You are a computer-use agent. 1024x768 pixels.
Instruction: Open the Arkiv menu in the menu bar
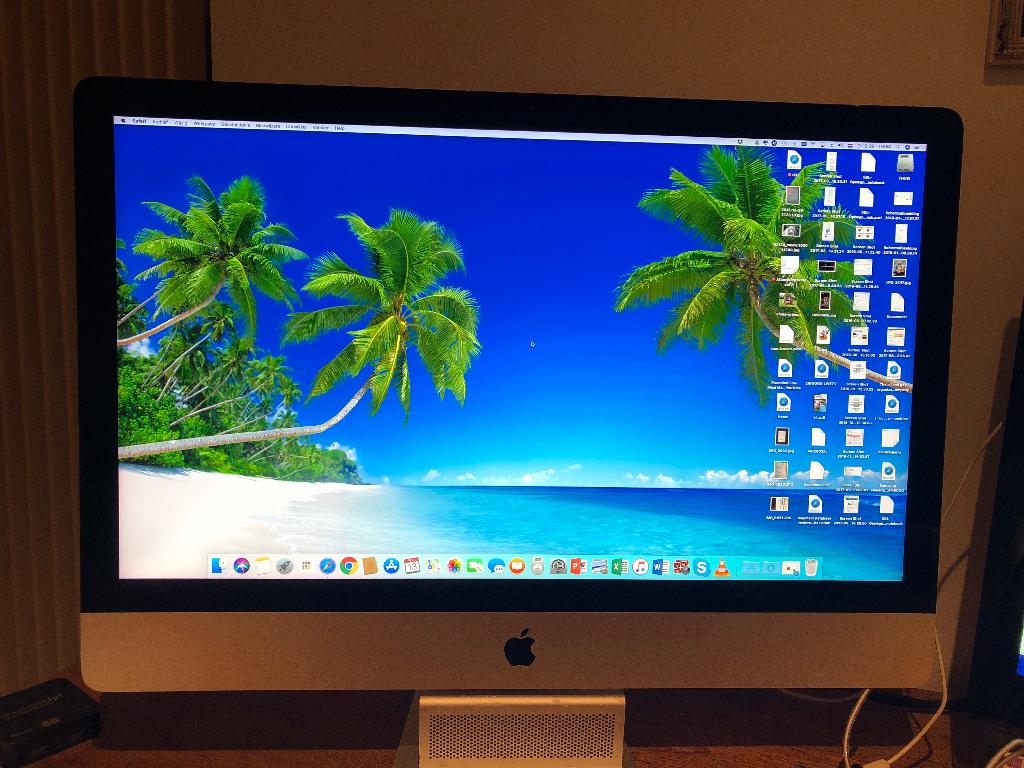(161, 126)
